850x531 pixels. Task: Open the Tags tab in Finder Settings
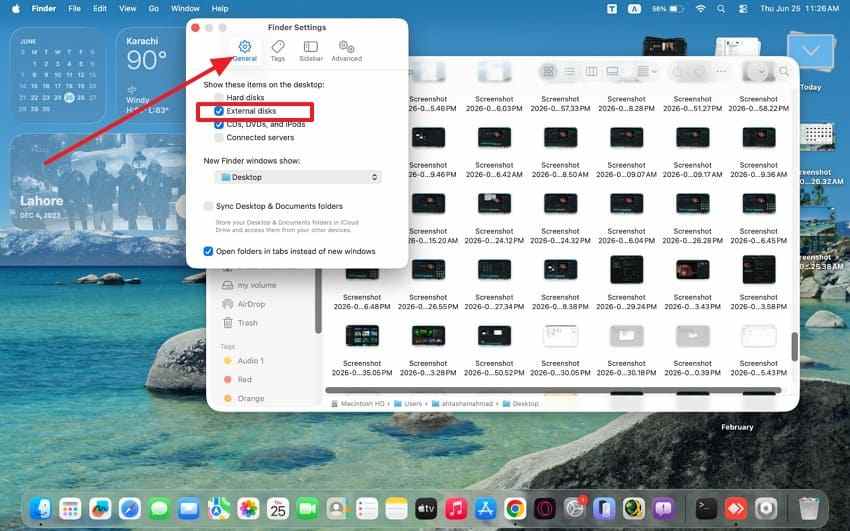[x=278, y=51]
